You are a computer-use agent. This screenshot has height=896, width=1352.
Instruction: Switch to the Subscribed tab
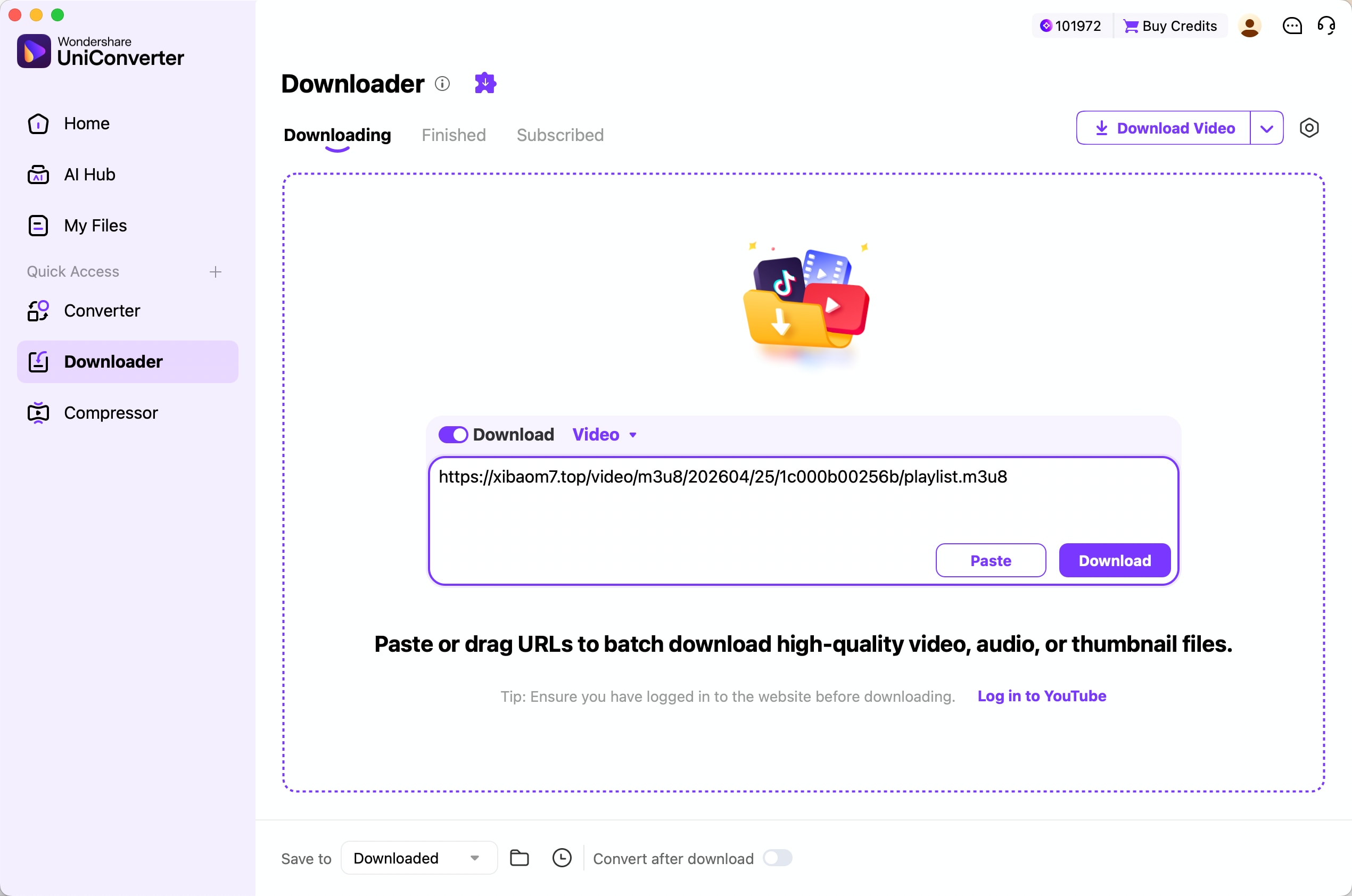tap(560, 135)
